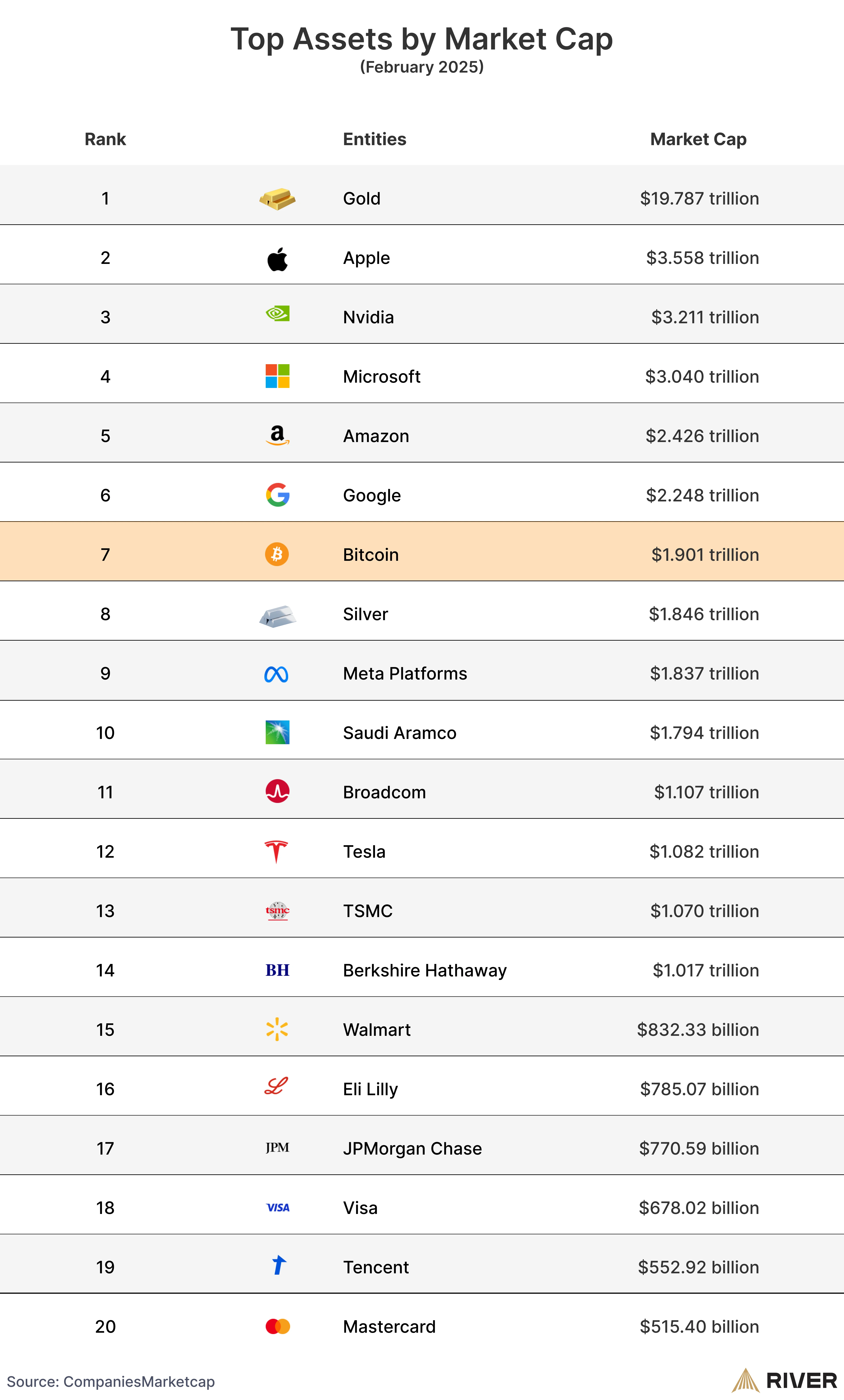Click the Entities column header
Screen dimensions: 844x1400
click(375, 139)
